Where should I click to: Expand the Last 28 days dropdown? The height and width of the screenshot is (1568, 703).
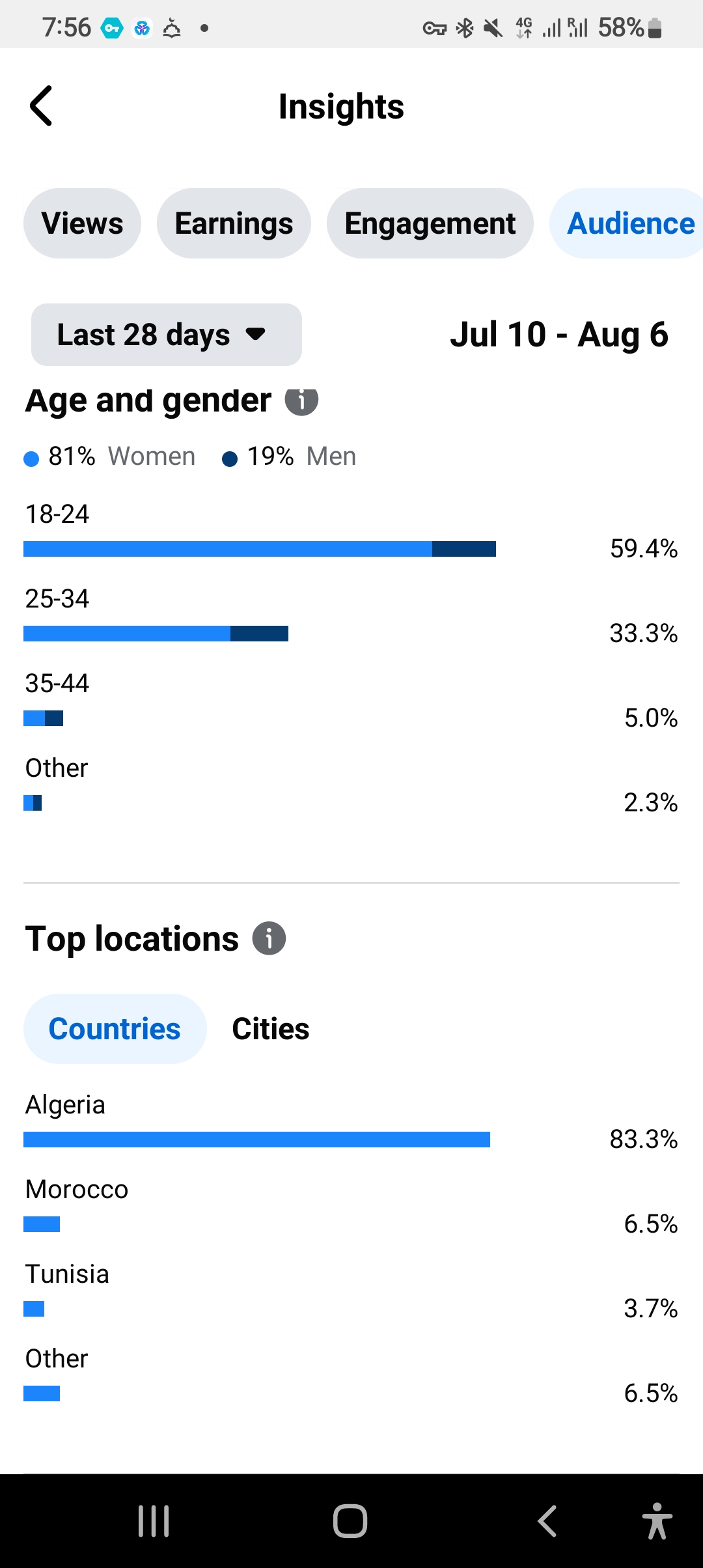(167, 335)
